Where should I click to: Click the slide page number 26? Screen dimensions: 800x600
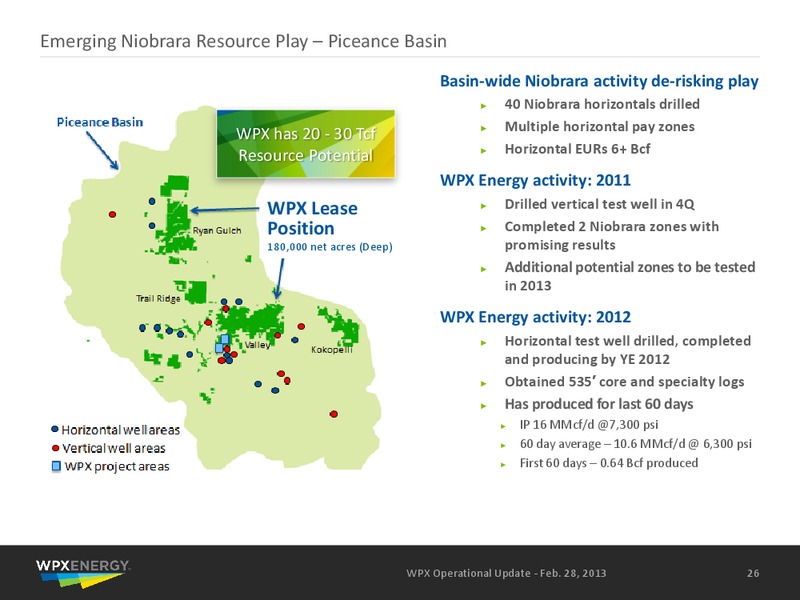(x=753, y=573)
